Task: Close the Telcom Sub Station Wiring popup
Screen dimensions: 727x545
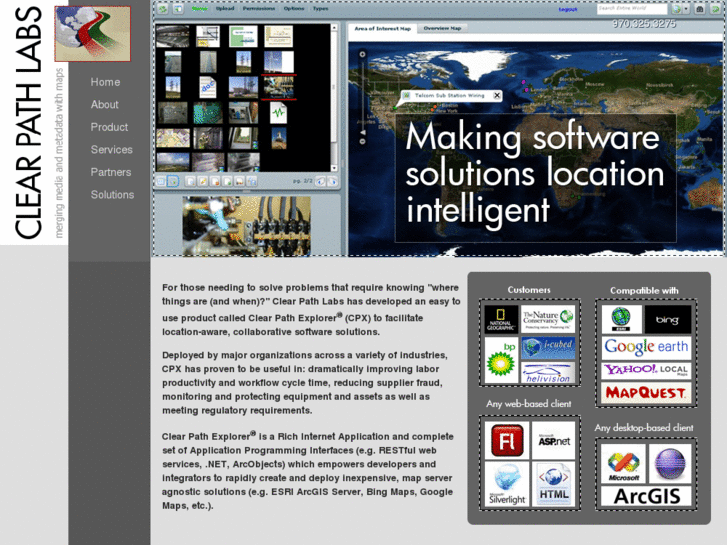Action: 497,96
